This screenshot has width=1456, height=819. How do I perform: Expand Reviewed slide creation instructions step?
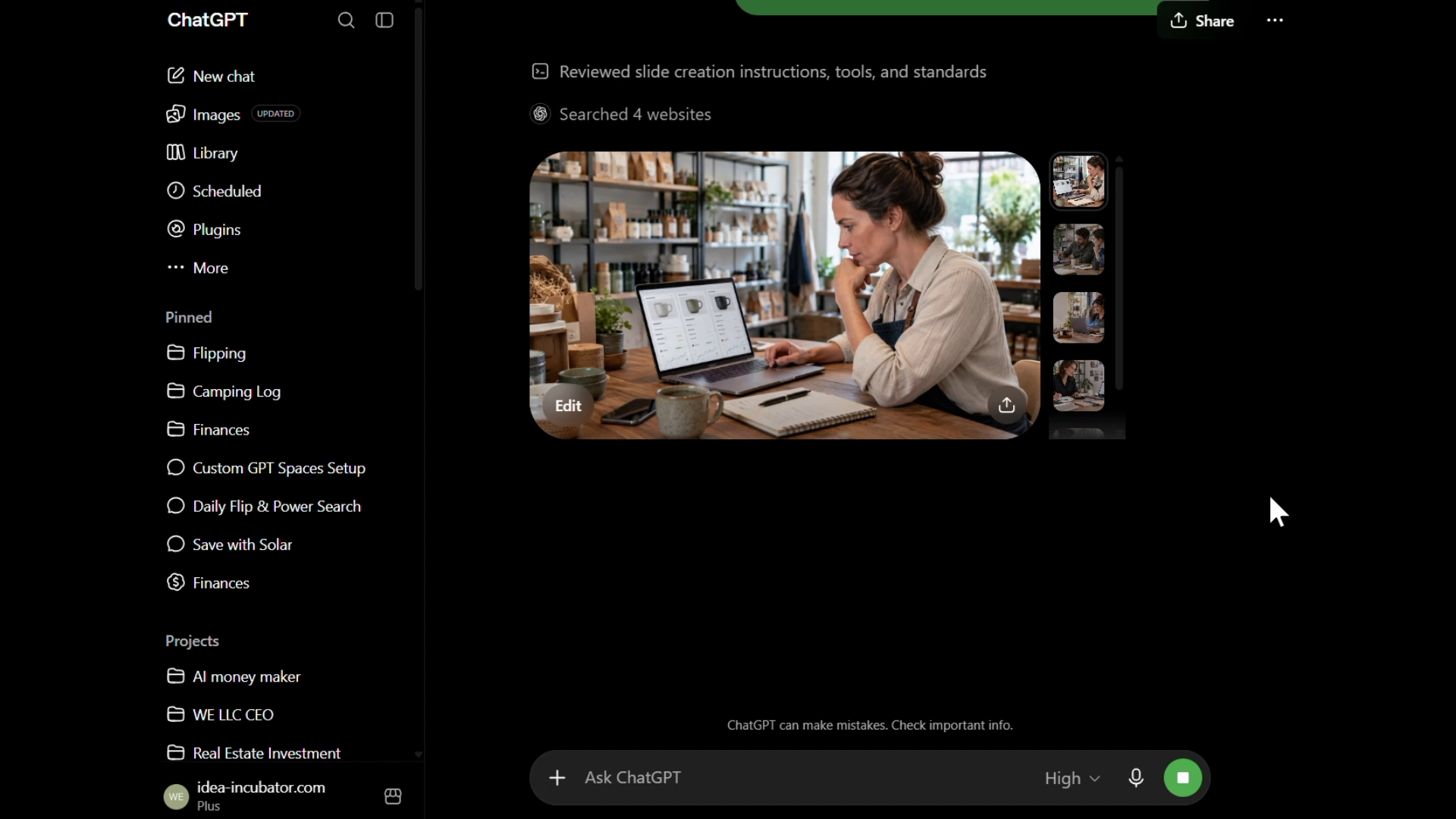point(759,71)
